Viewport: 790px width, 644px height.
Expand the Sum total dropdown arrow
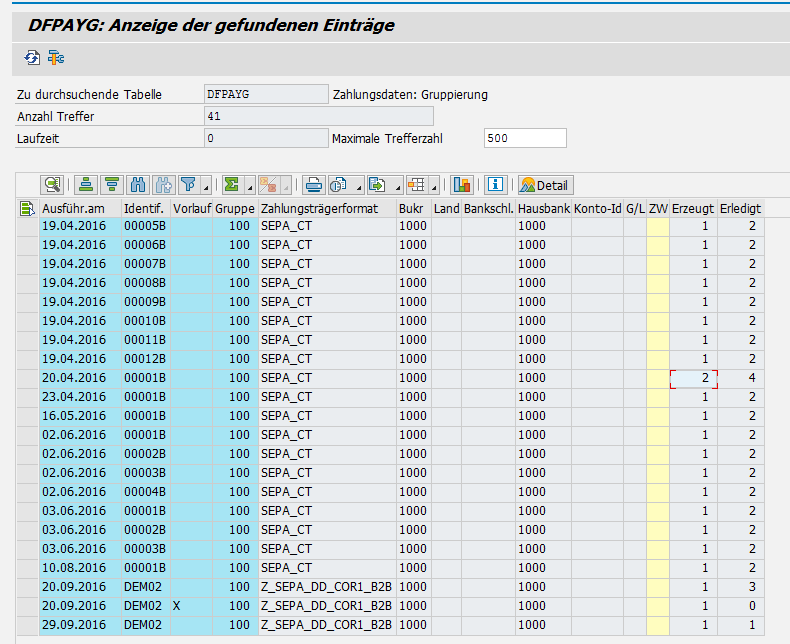point(249,187)
